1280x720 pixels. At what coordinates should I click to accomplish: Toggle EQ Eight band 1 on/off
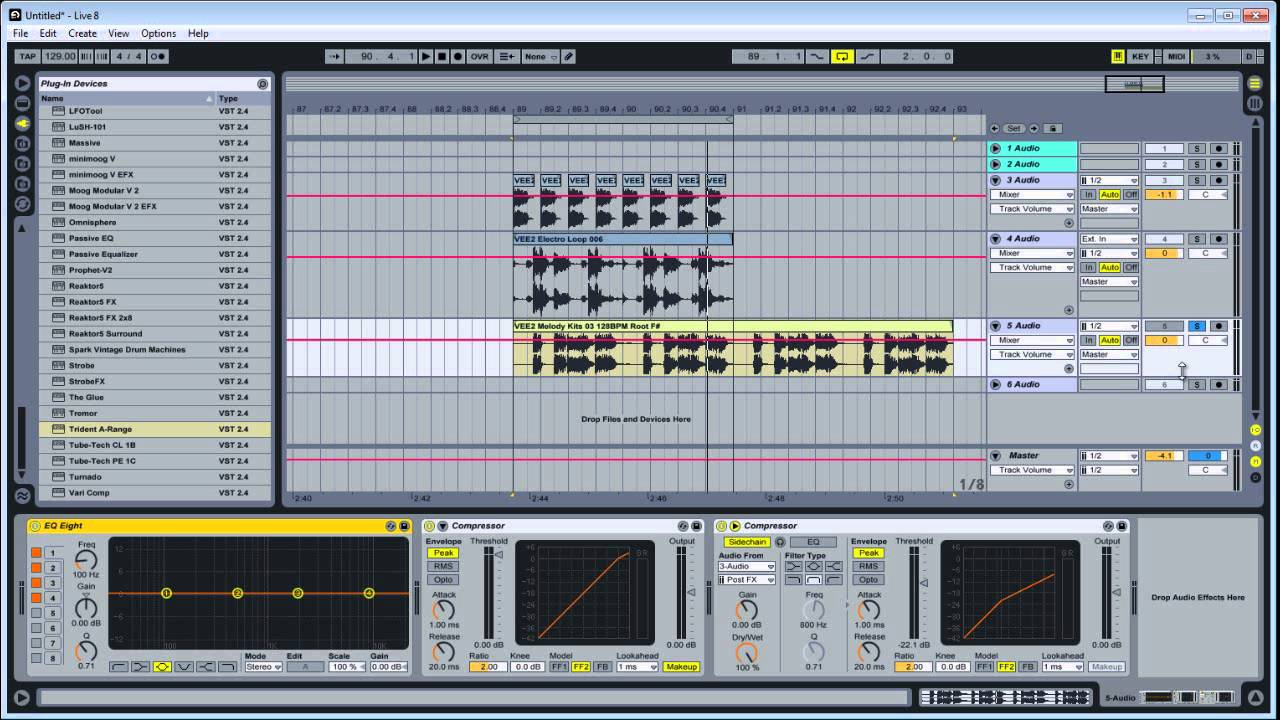point(36,553)
